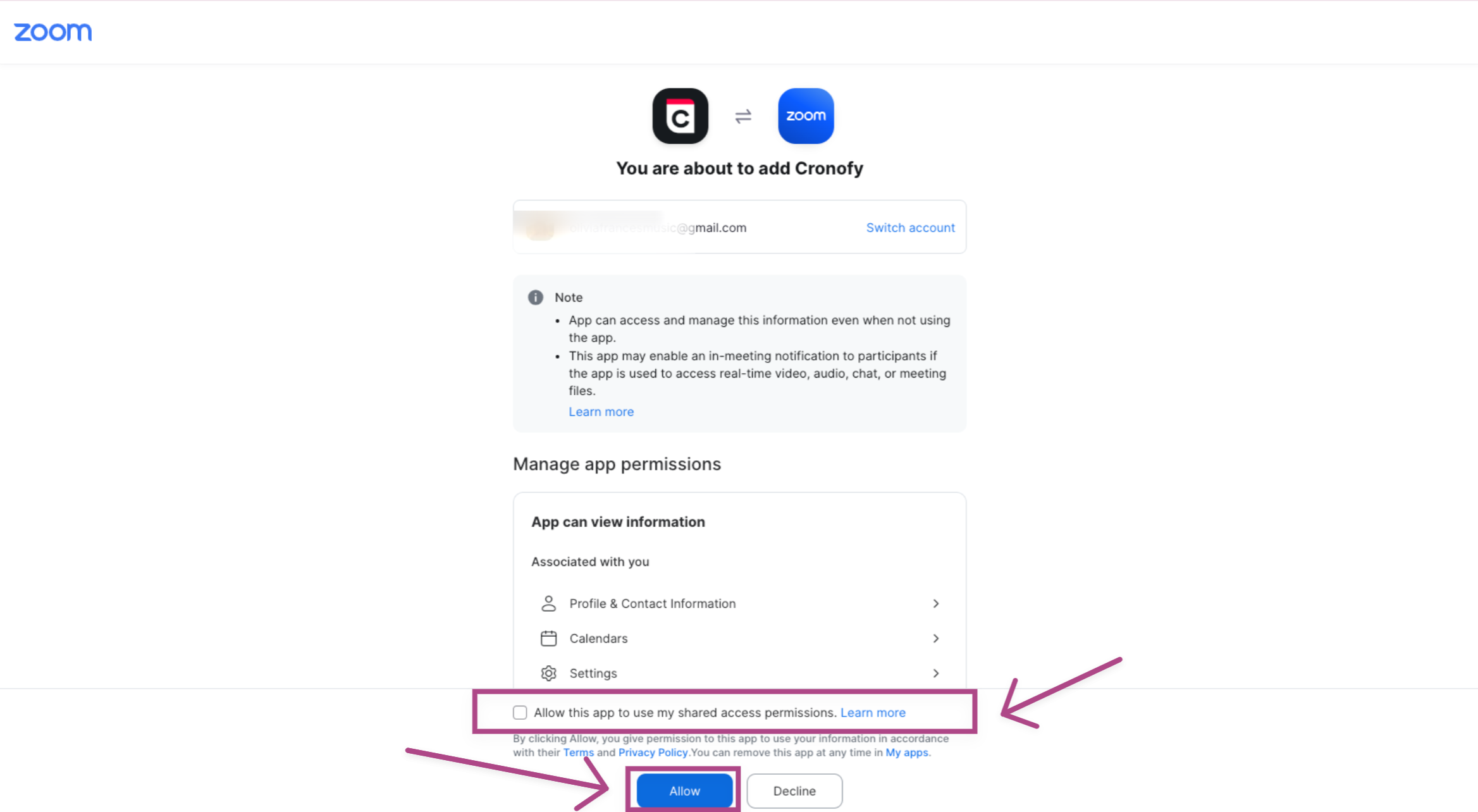This screenshot has height=812, width=1478.
Task: Enable shared access permissions checkbox
Action: click(520, 713)
